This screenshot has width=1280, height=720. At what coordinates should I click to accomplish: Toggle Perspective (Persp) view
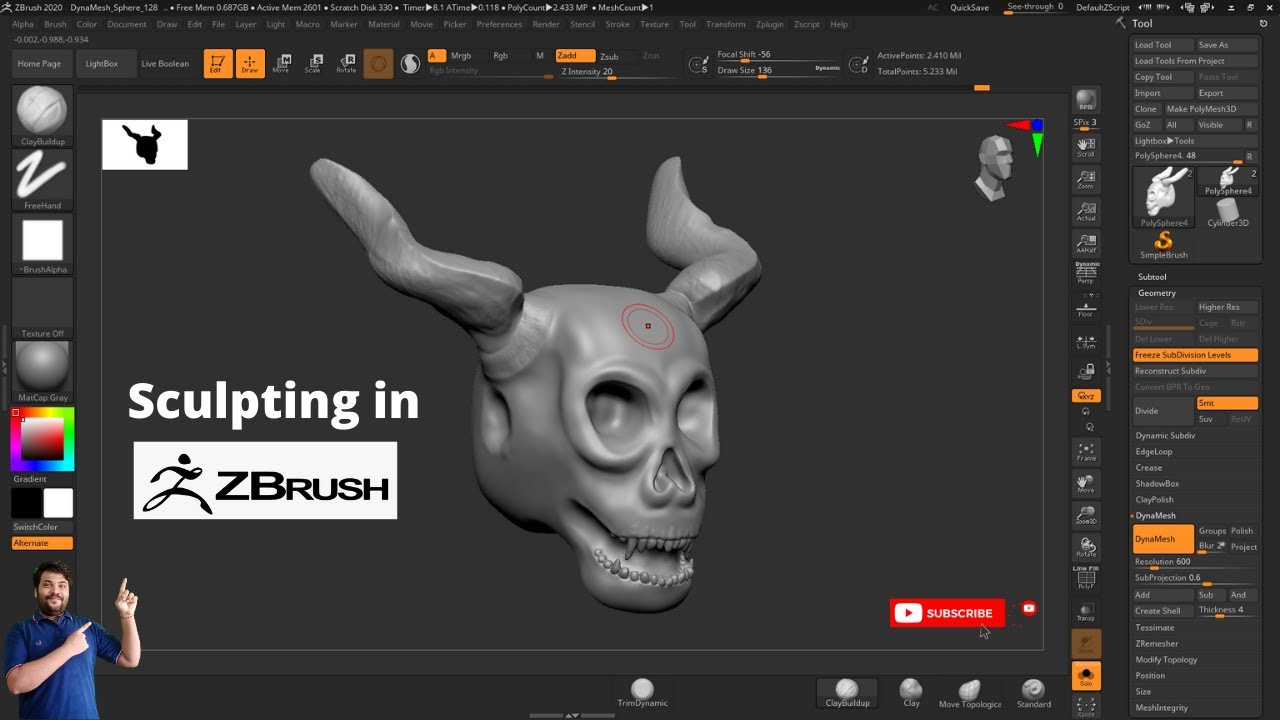[x=1085, y=274]
